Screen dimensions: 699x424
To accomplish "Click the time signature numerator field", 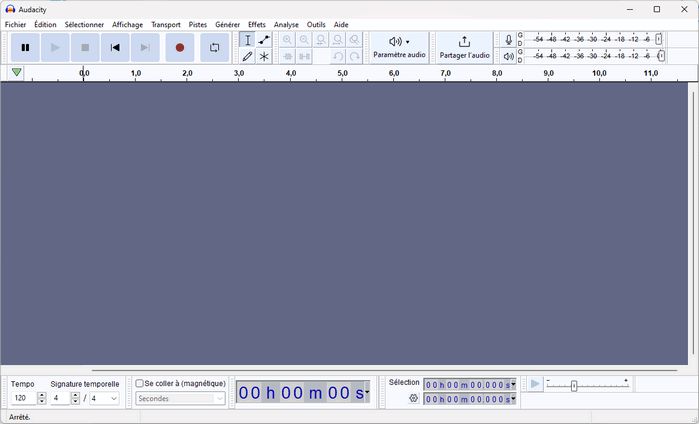I will click(60, 398).
